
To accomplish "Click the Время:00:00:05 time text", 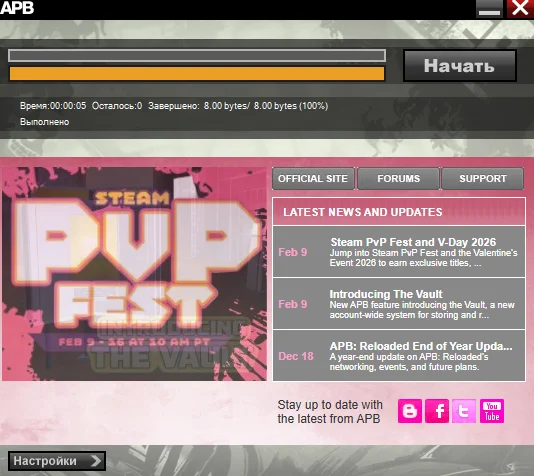I will pos(53,106).
